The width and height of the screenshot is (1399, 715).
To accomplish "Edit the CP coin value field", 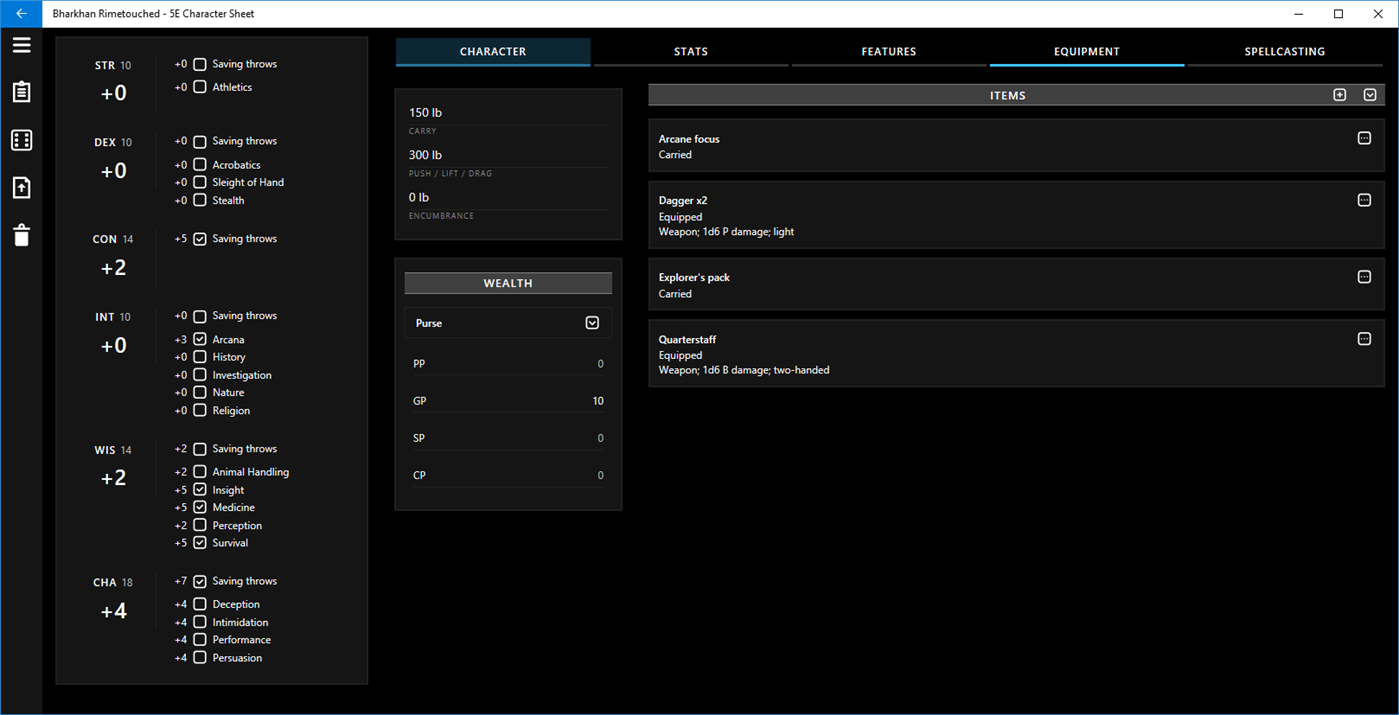I will (508, 475).
